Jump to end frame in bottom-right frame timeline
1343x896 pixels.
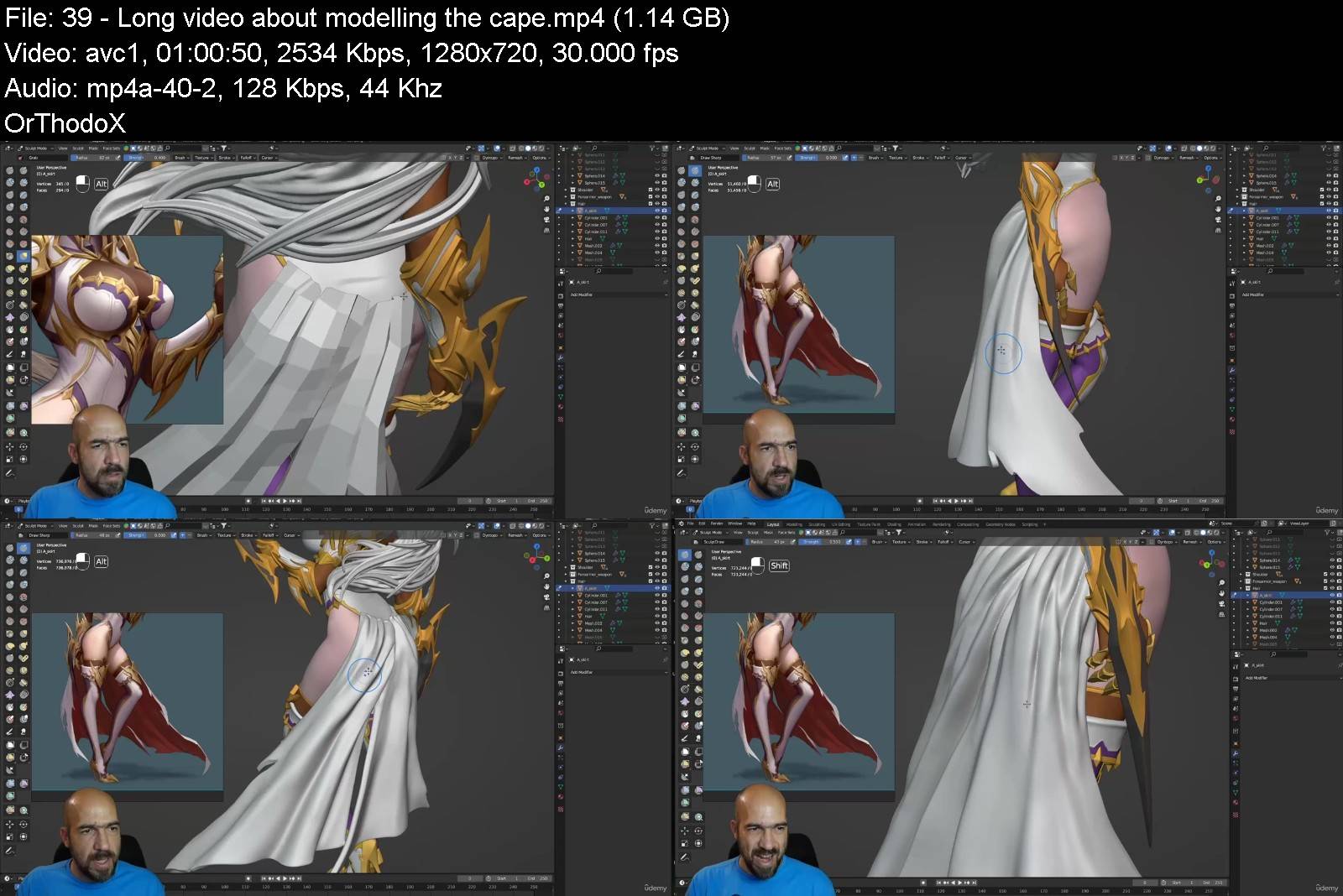click(975, 883)
